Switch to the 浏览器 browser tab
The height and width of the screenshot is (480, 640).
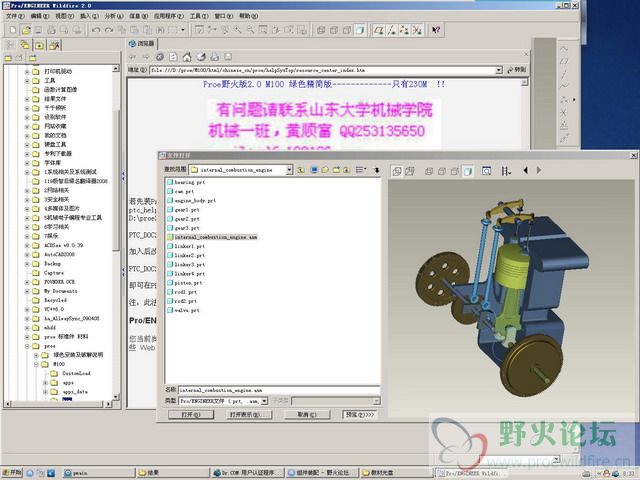click(142, 43)
